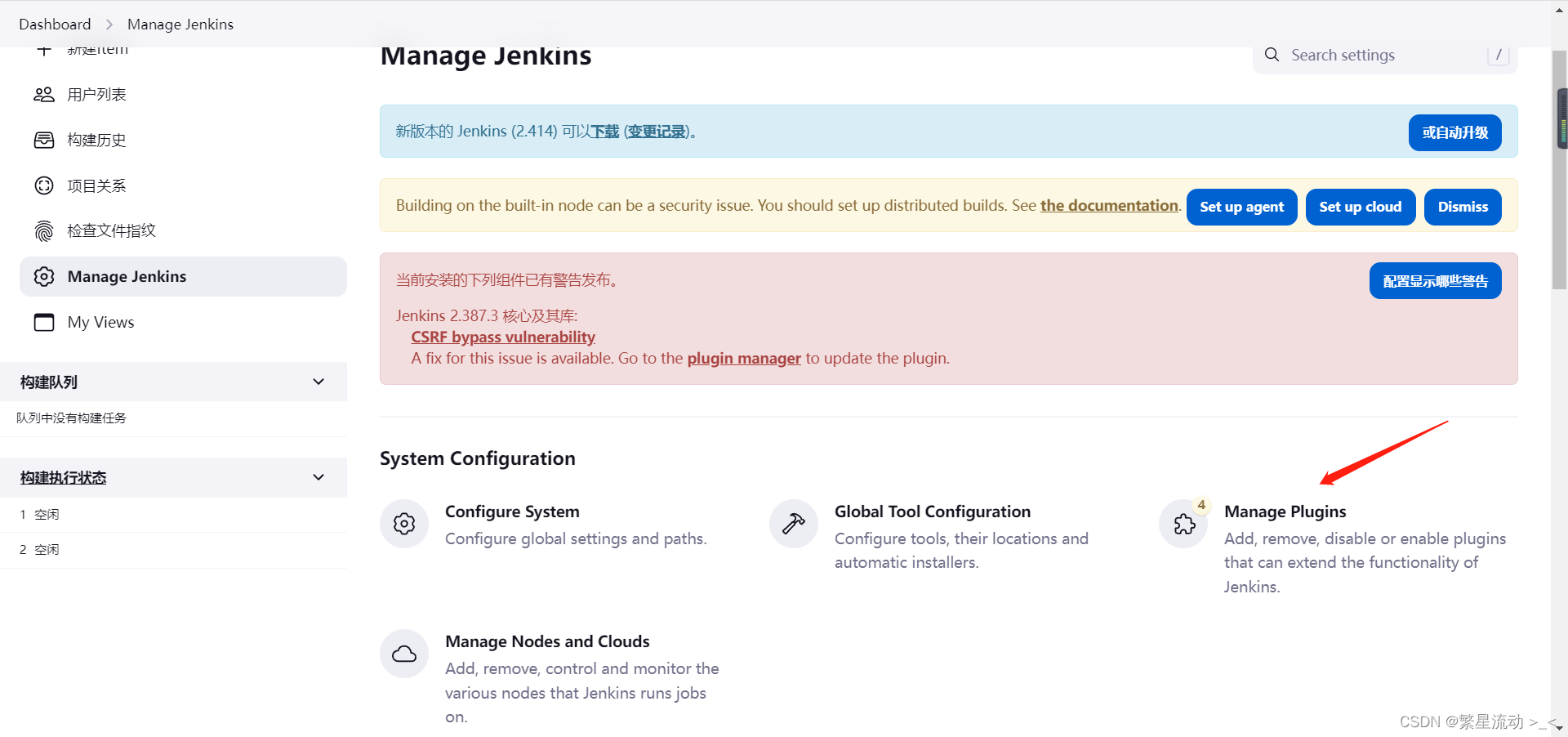
Task: Click the Manage Plugins puzzle icon
Action: (x=1183, y=524)
